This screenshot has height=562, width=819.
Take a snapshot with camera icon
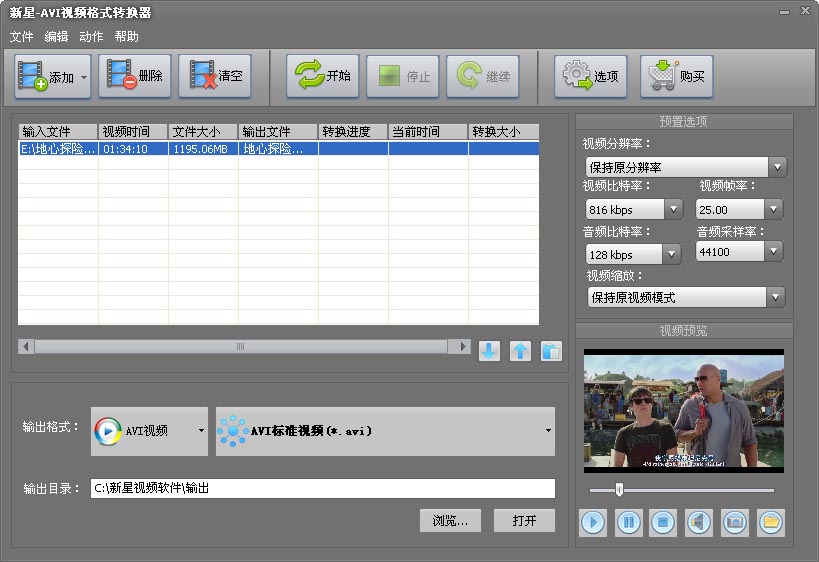(x=735, y=522)
